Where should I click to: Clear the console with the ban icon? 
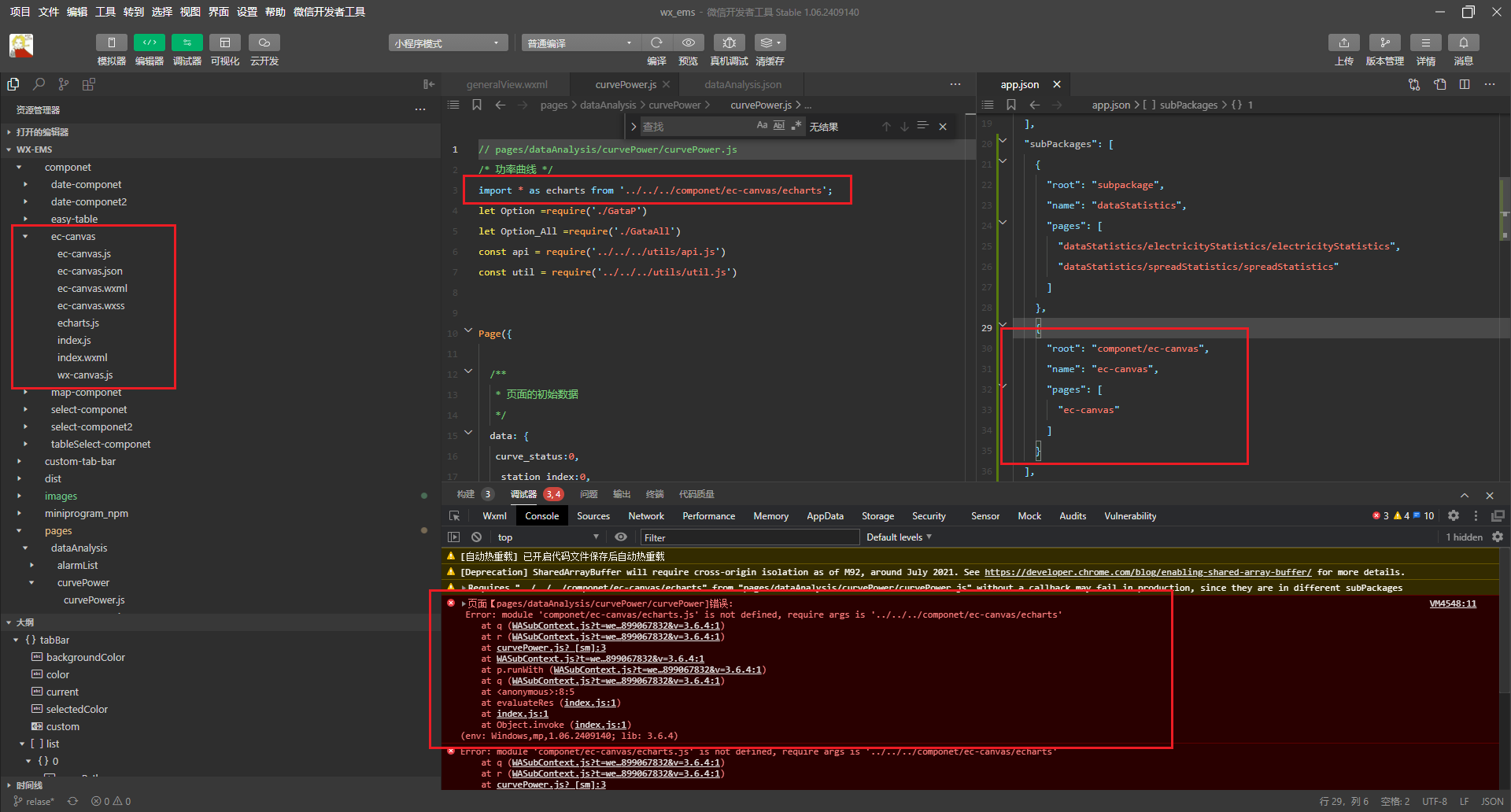(x=476, y=537)
